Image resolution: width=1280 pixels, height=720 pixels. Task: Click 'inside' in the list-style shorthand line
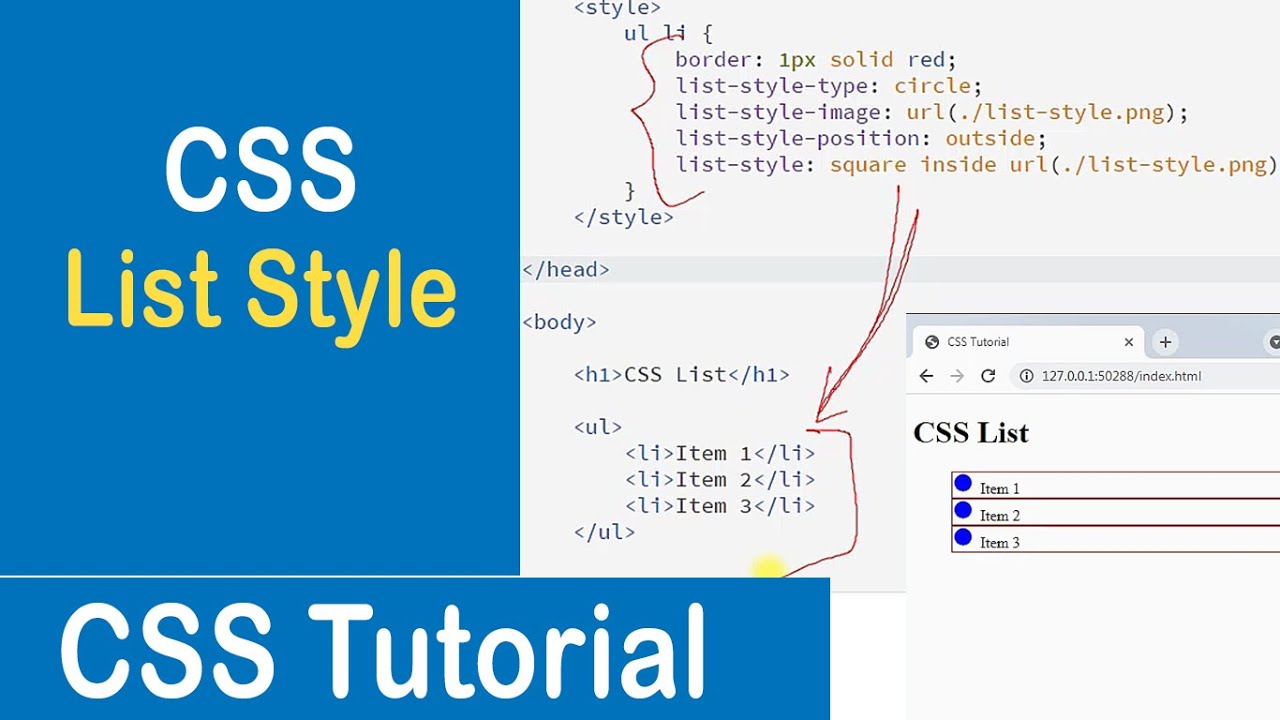click(958, 165)
